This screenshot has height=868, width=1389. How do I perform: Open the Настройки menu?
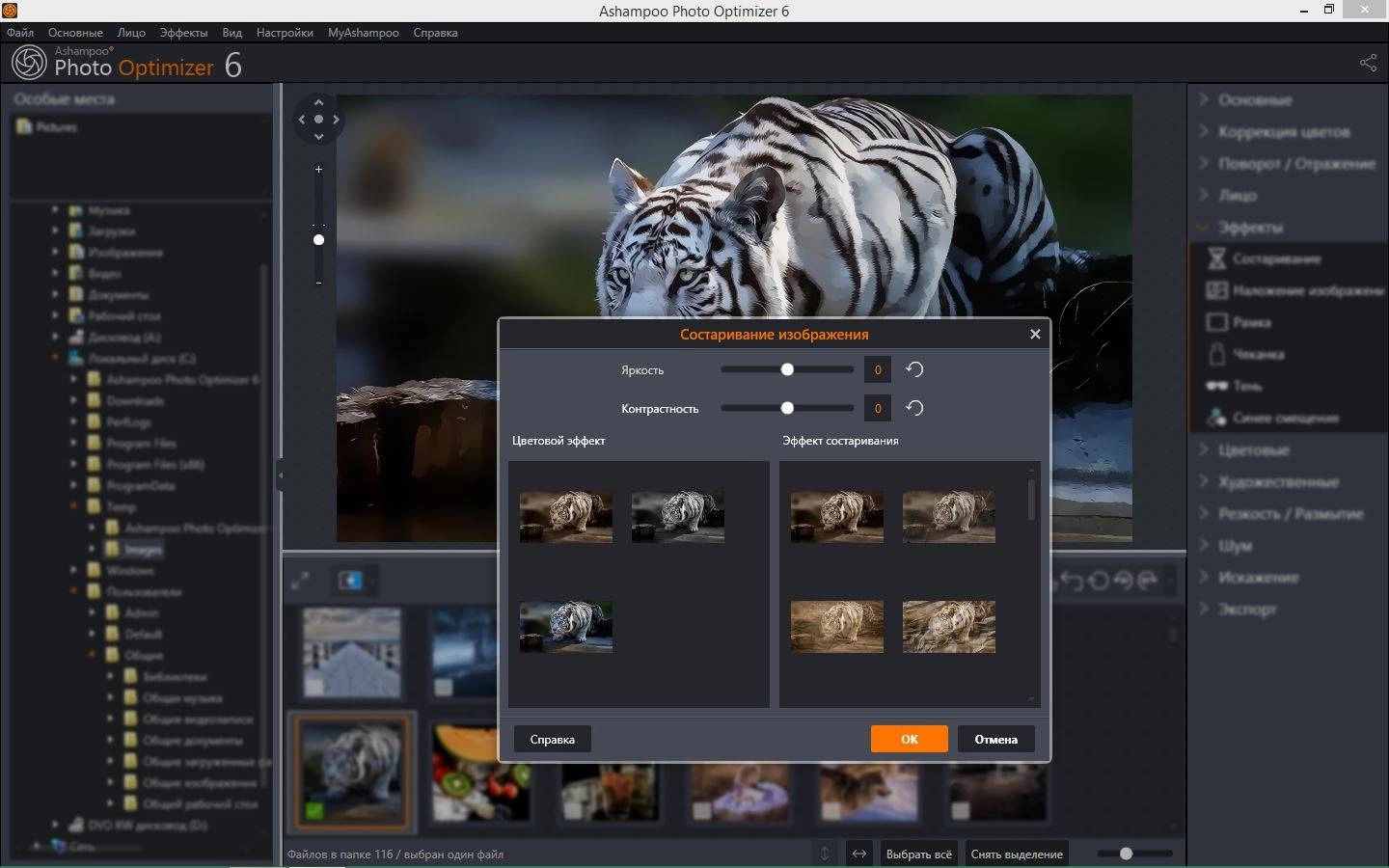tap(285, 32)
